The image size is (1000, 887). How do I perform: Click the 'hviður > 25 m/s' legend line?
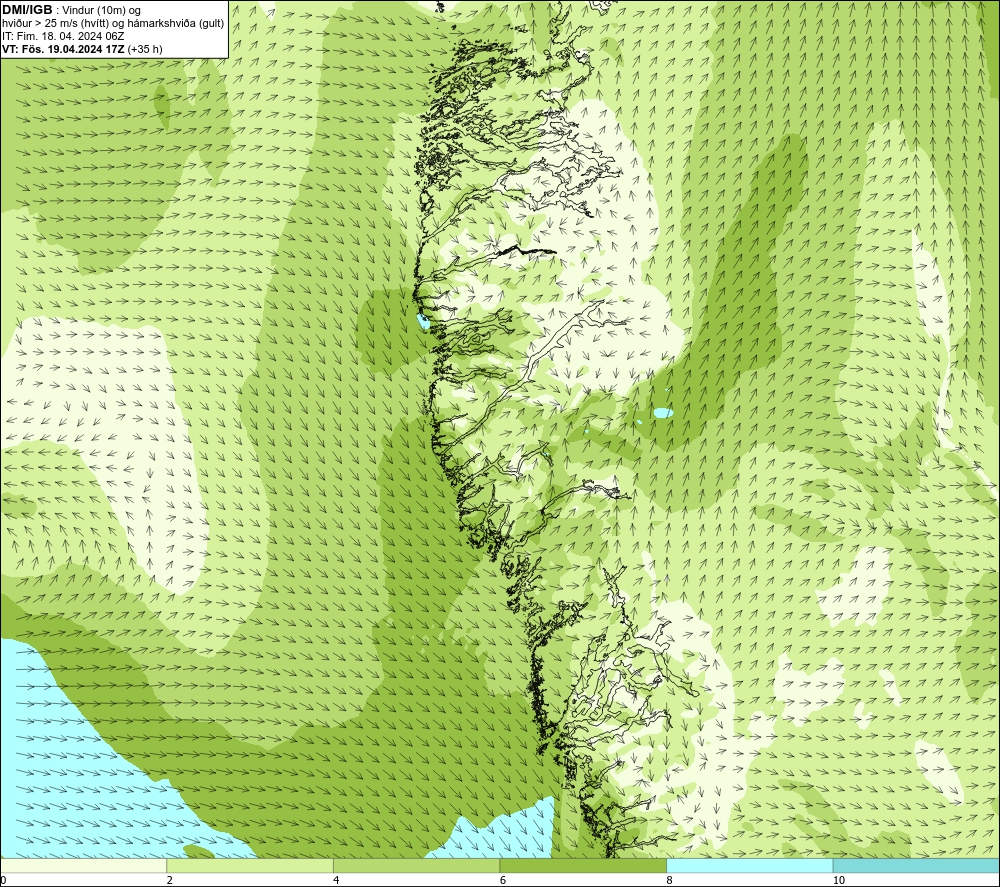coord(114,23)
